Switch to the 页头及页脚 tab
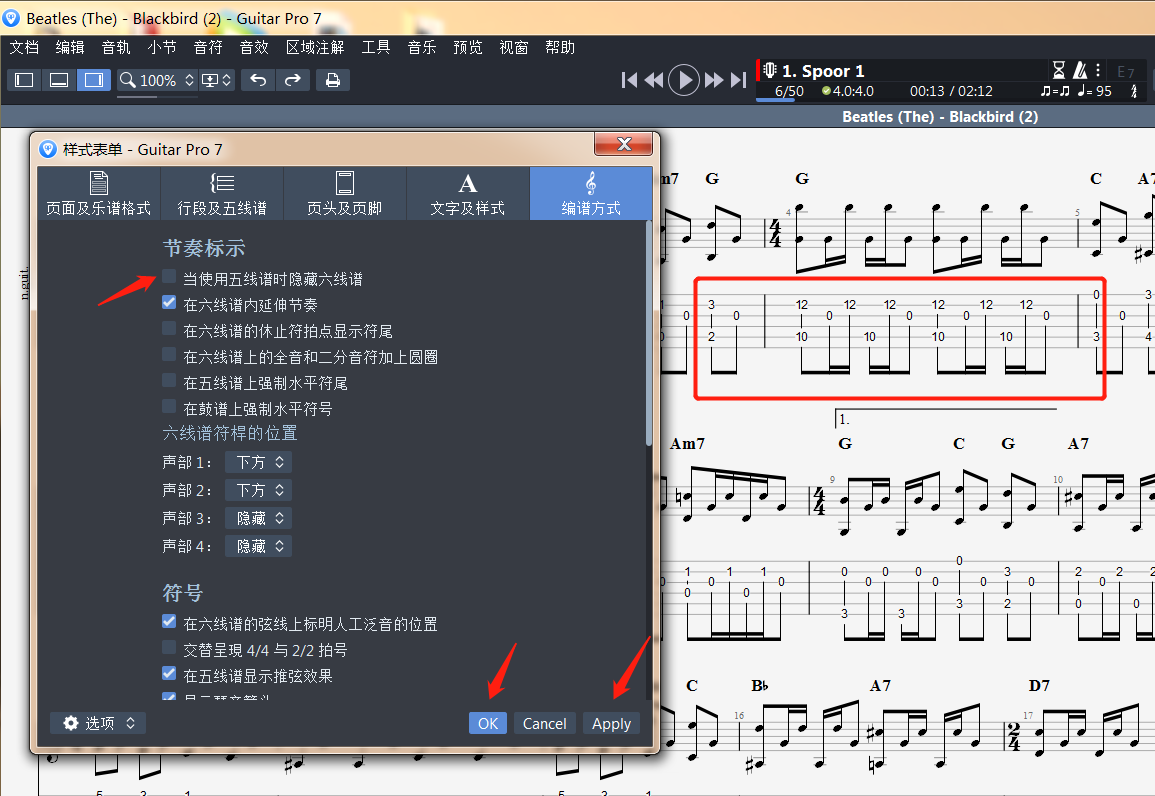Screen dimensions: 1155x796 tap(344, 193)
